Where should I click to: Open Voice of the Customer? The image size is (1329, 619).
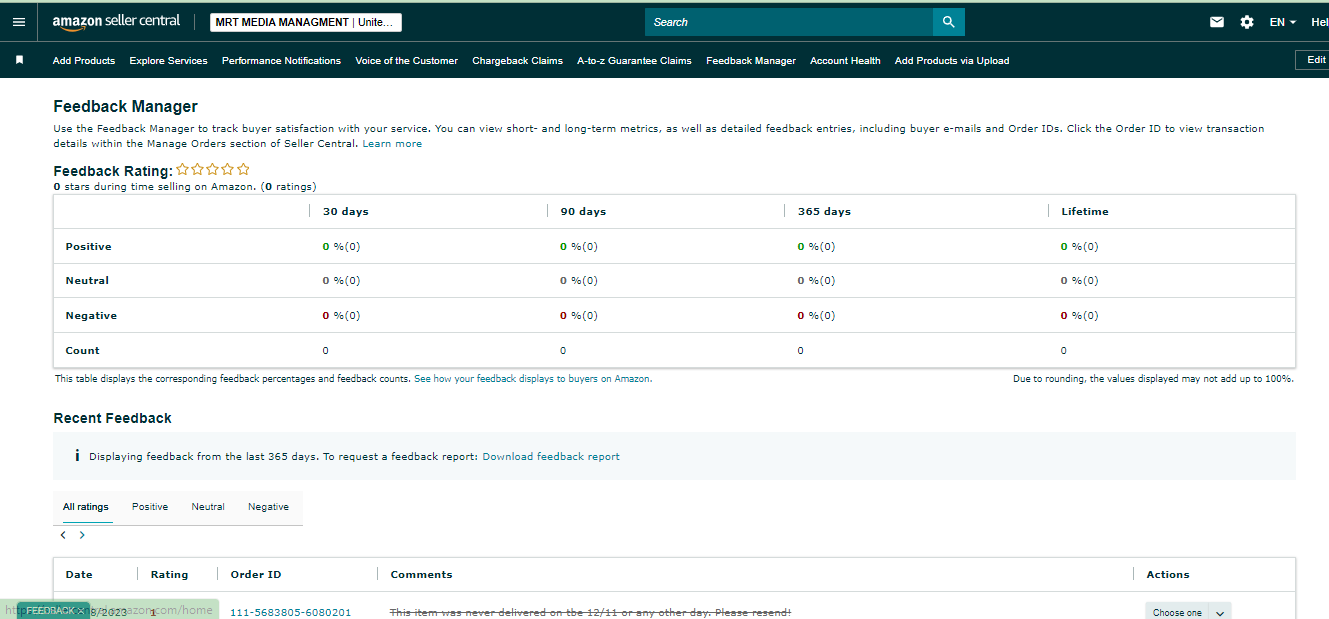[407, 61]
